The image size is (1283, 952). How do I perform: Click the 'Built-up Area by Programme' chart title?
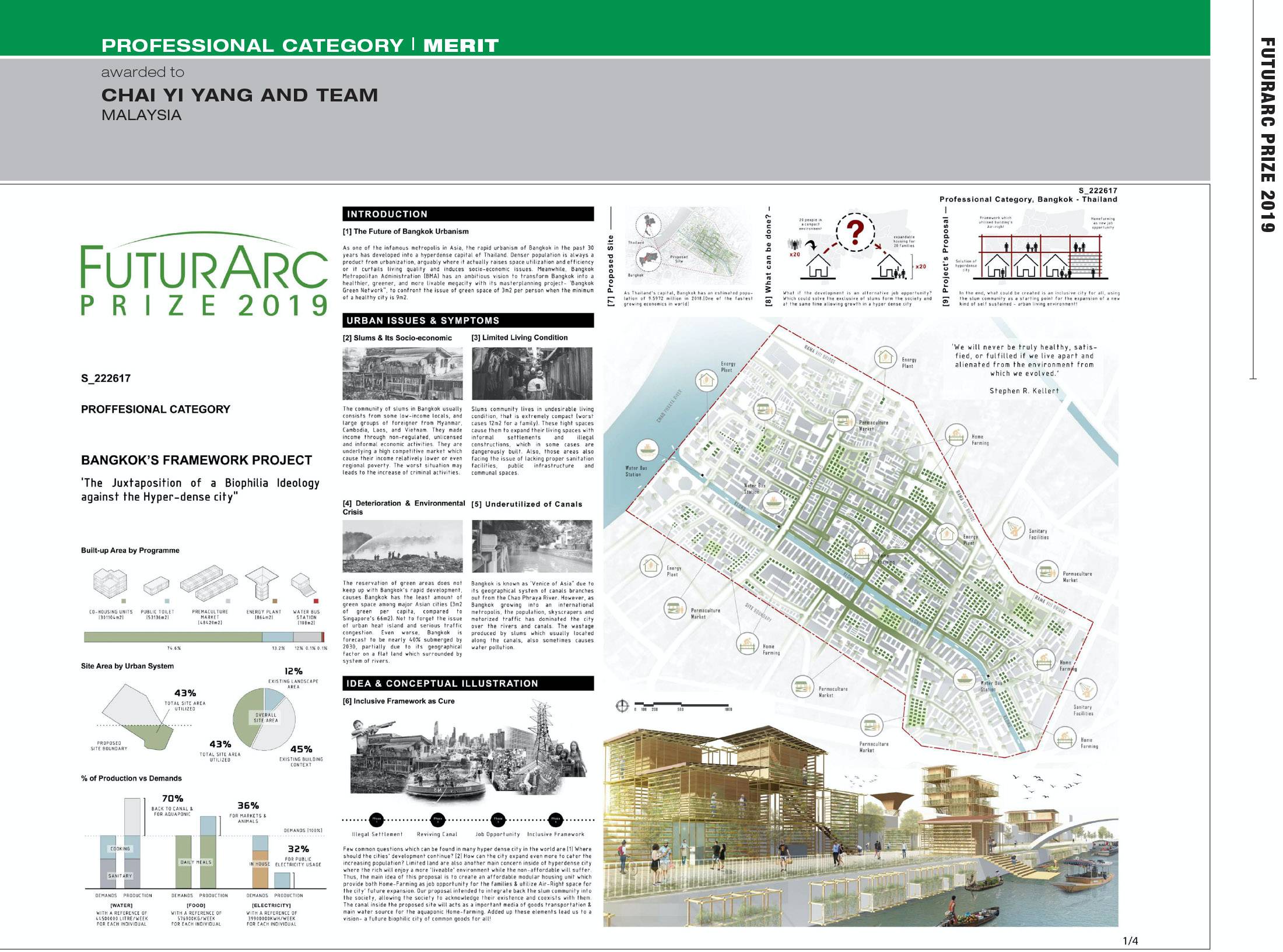pos(130,550)
